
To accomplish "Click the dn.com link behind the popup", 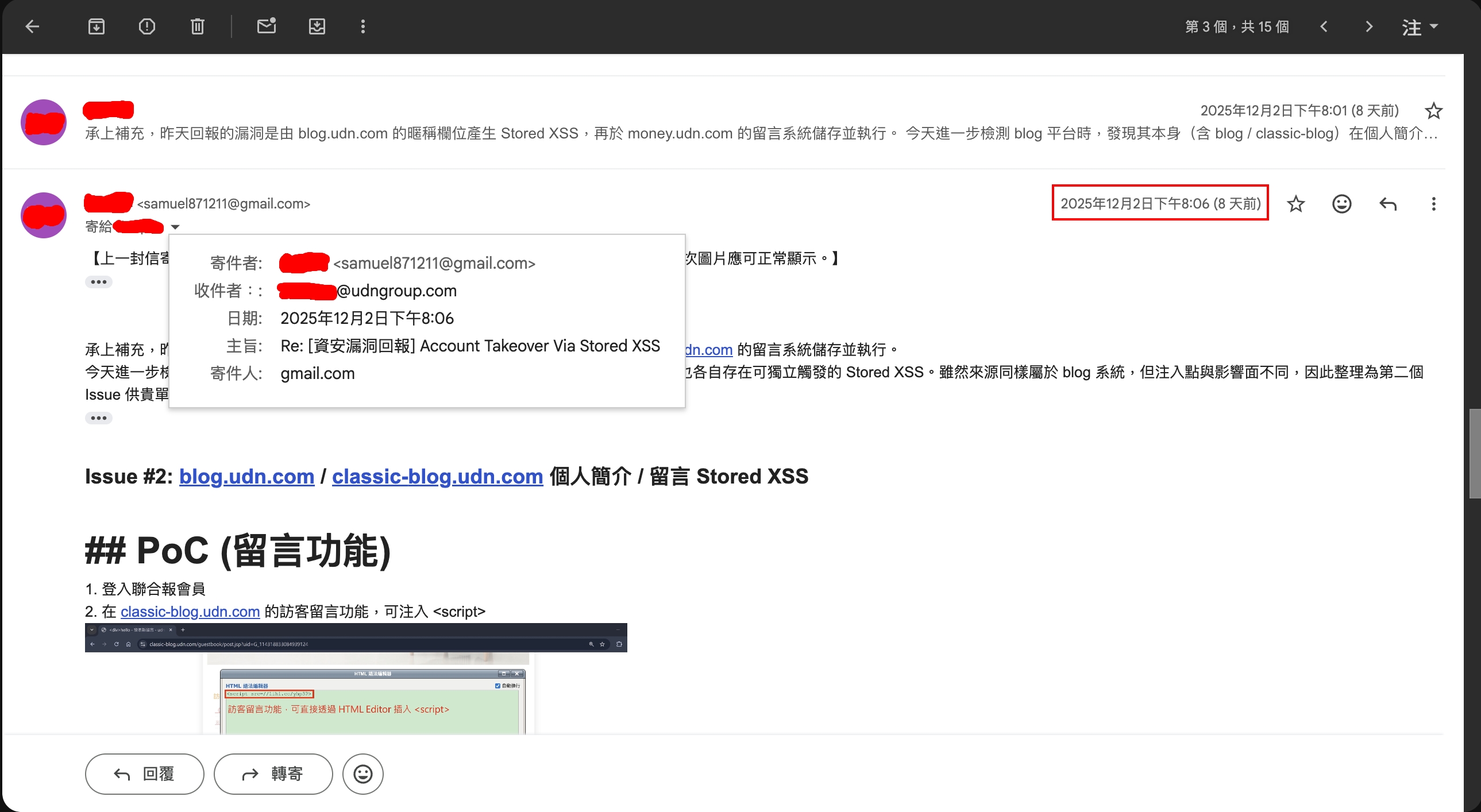I will pyautogui.click(x=709, y=349).
